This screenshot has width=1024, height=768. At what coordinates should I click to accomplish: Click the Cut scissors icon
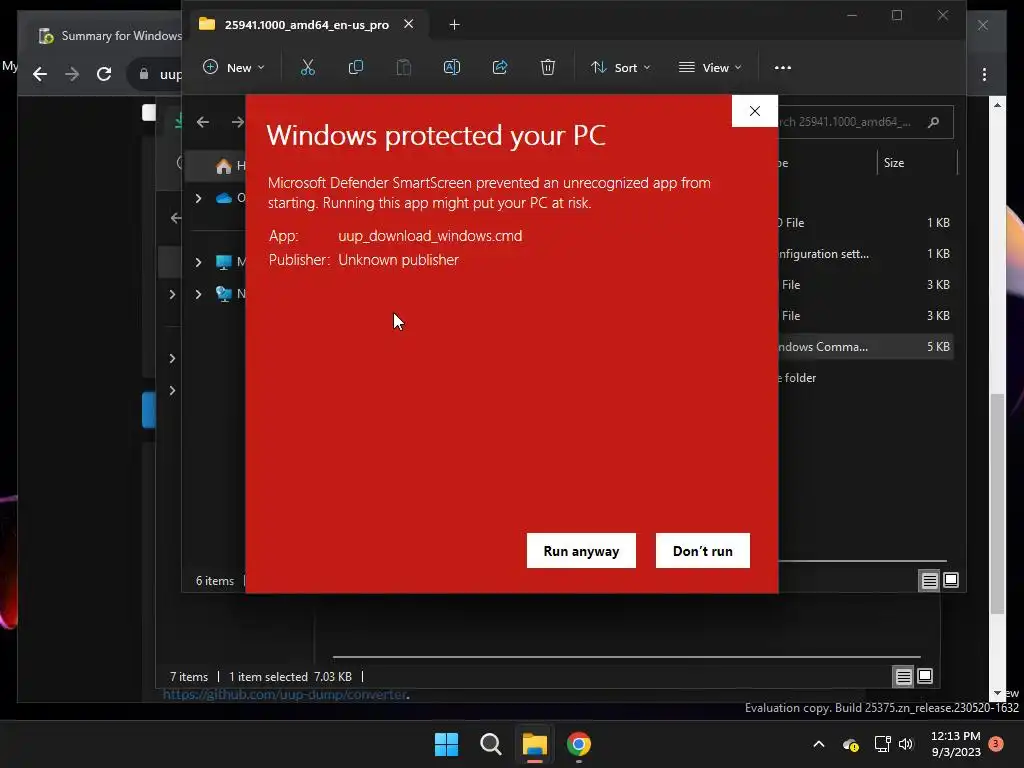(308, 67)
